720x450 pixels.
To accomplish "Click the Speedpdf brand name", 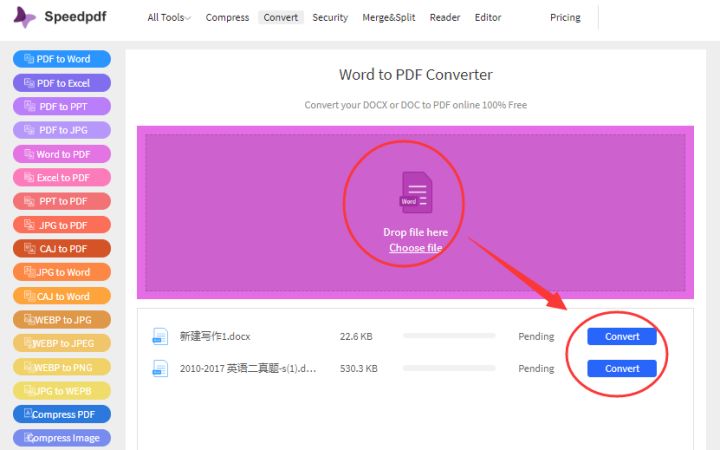I will tap(75, 17).
